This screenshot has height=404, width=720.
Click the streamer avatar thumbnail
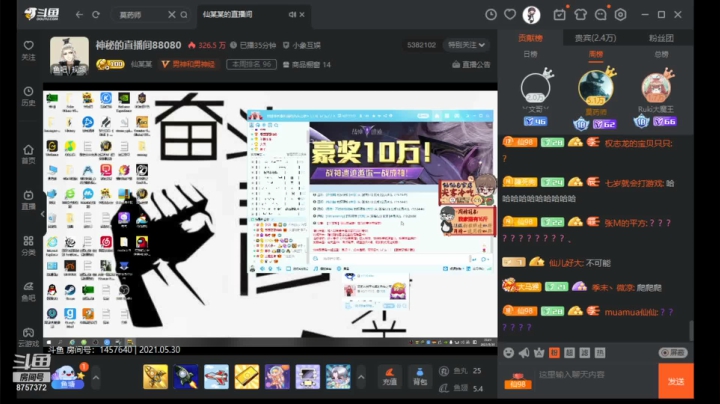point(69,56)
